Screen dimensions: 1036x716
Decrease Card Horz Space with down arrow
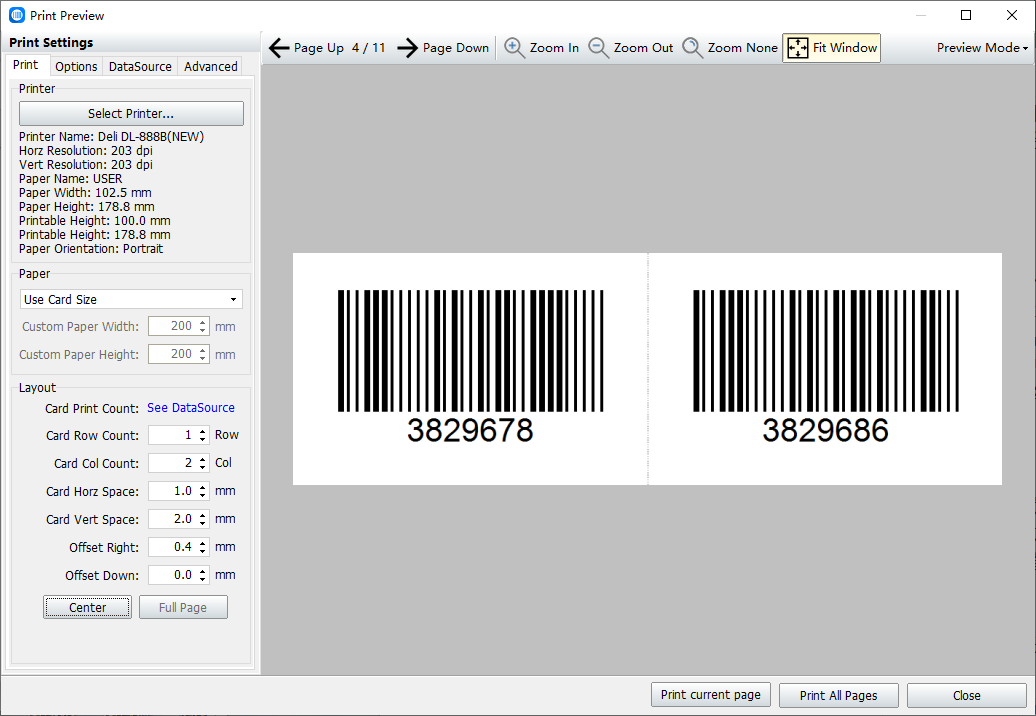pyautogui.click(x=203, y=495)
